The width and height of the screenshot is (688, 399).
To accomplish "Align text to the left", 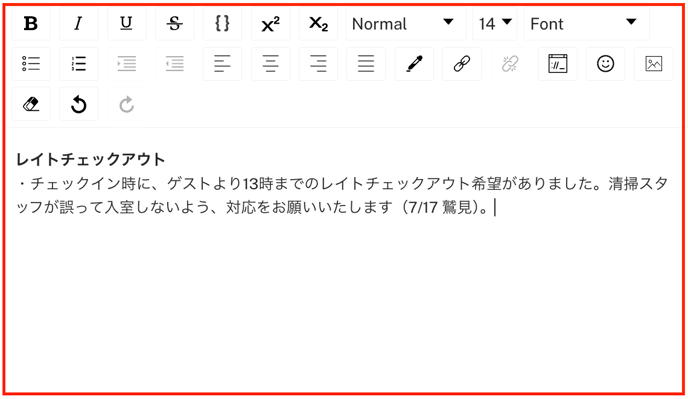I will pyautogui.click(x=222, y=64).
